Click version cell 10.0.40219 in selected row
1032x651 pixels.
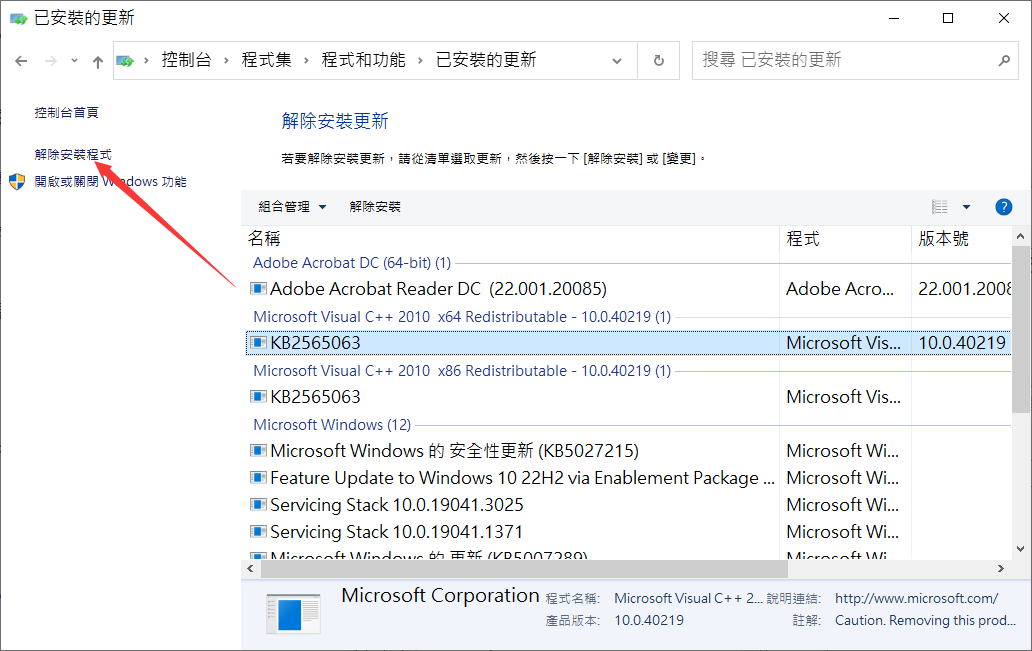point(962,342)
